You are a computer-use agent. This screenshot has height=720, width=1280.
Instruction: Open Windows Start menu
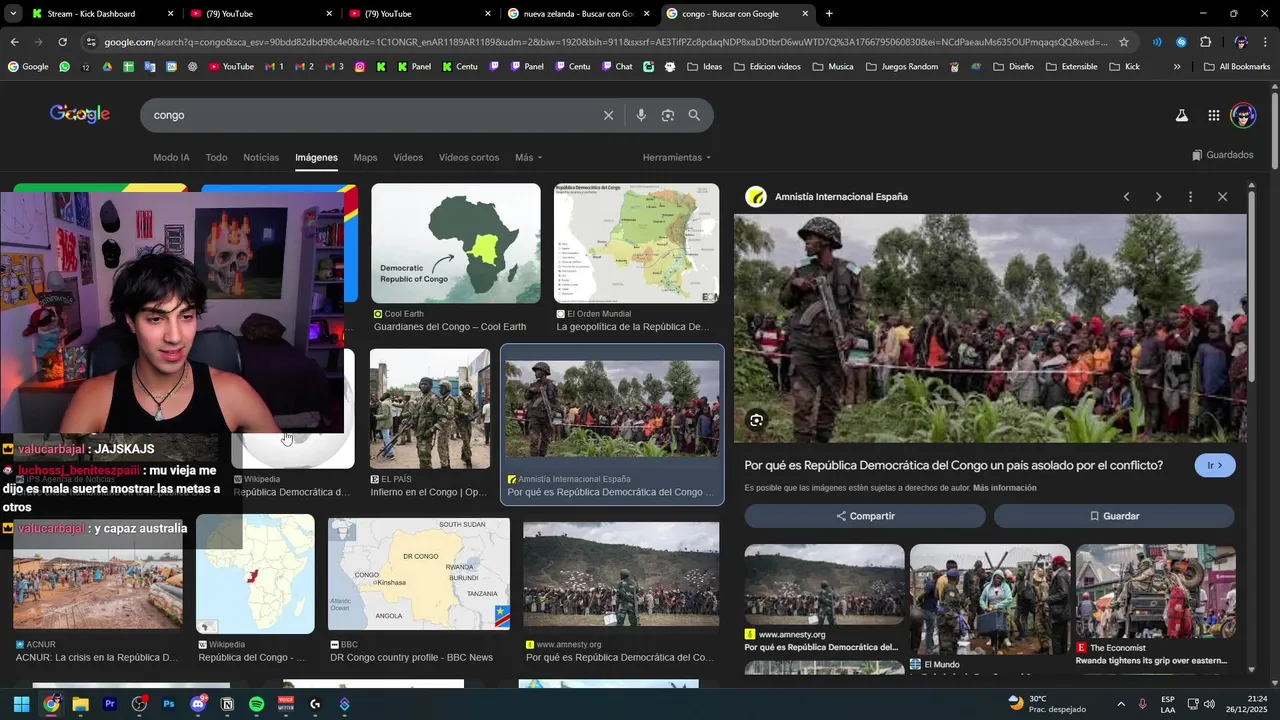click(21, 704)
